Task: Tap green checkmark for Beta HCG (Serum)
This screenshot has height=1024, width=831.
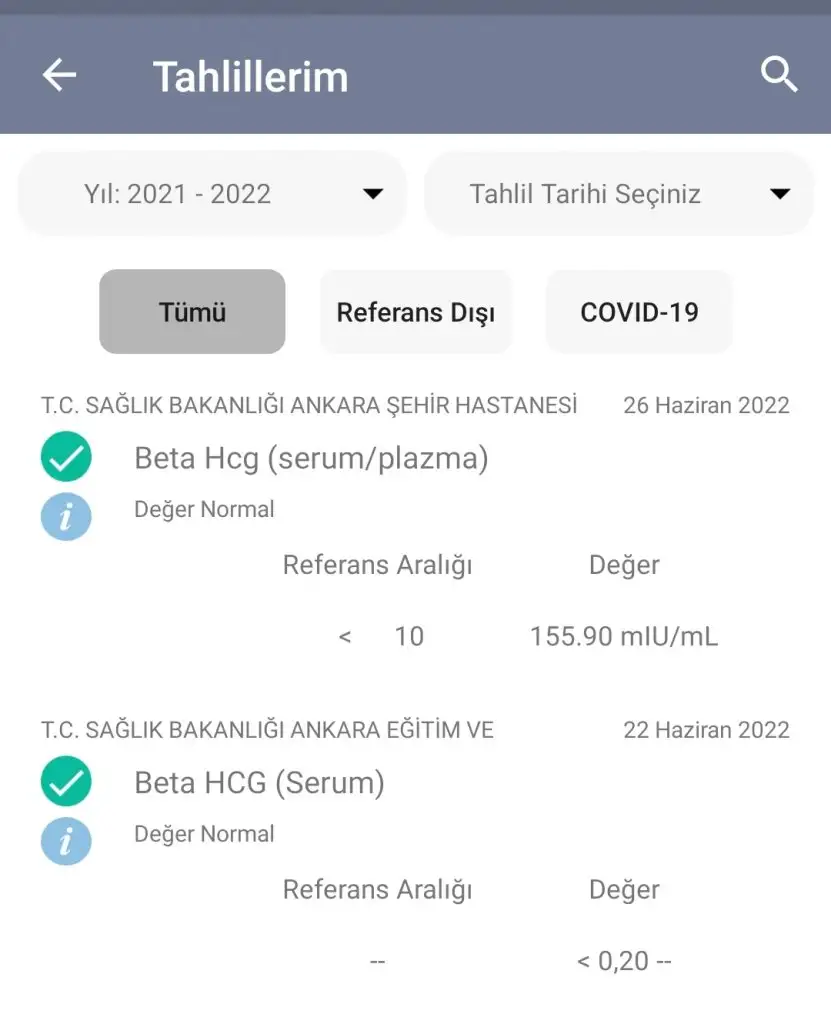Action: (x=66, y=782)
